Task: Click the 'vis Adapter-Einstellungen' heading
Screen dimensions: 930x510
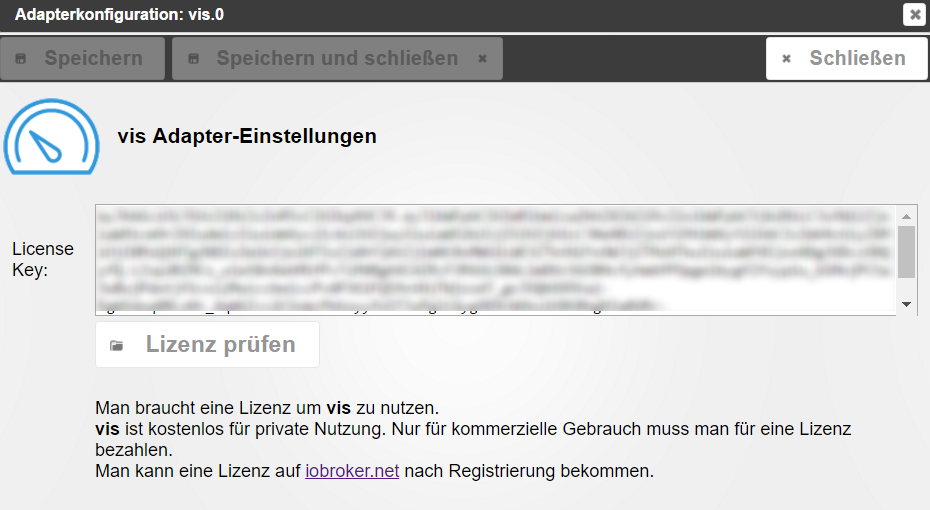Action: coord(247,136)
